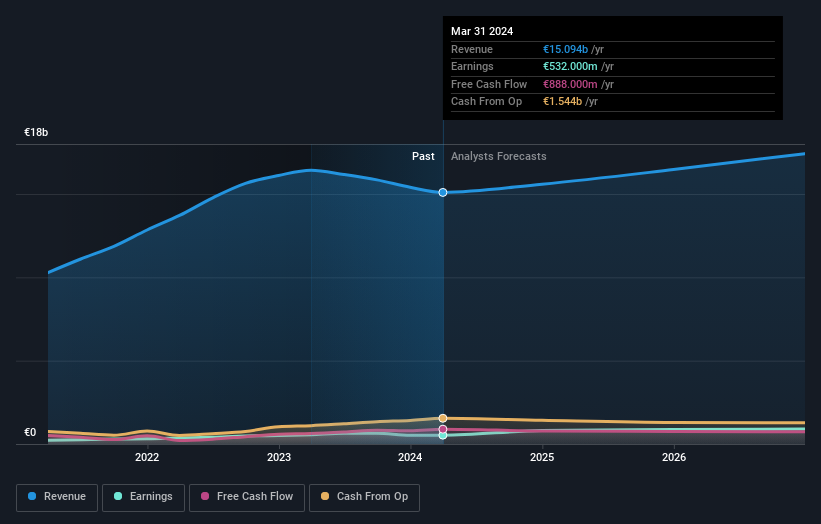Viewport: 821px width, 524px height.
Task: Toggle the Revenue legend button
Action: coord(57,497)
